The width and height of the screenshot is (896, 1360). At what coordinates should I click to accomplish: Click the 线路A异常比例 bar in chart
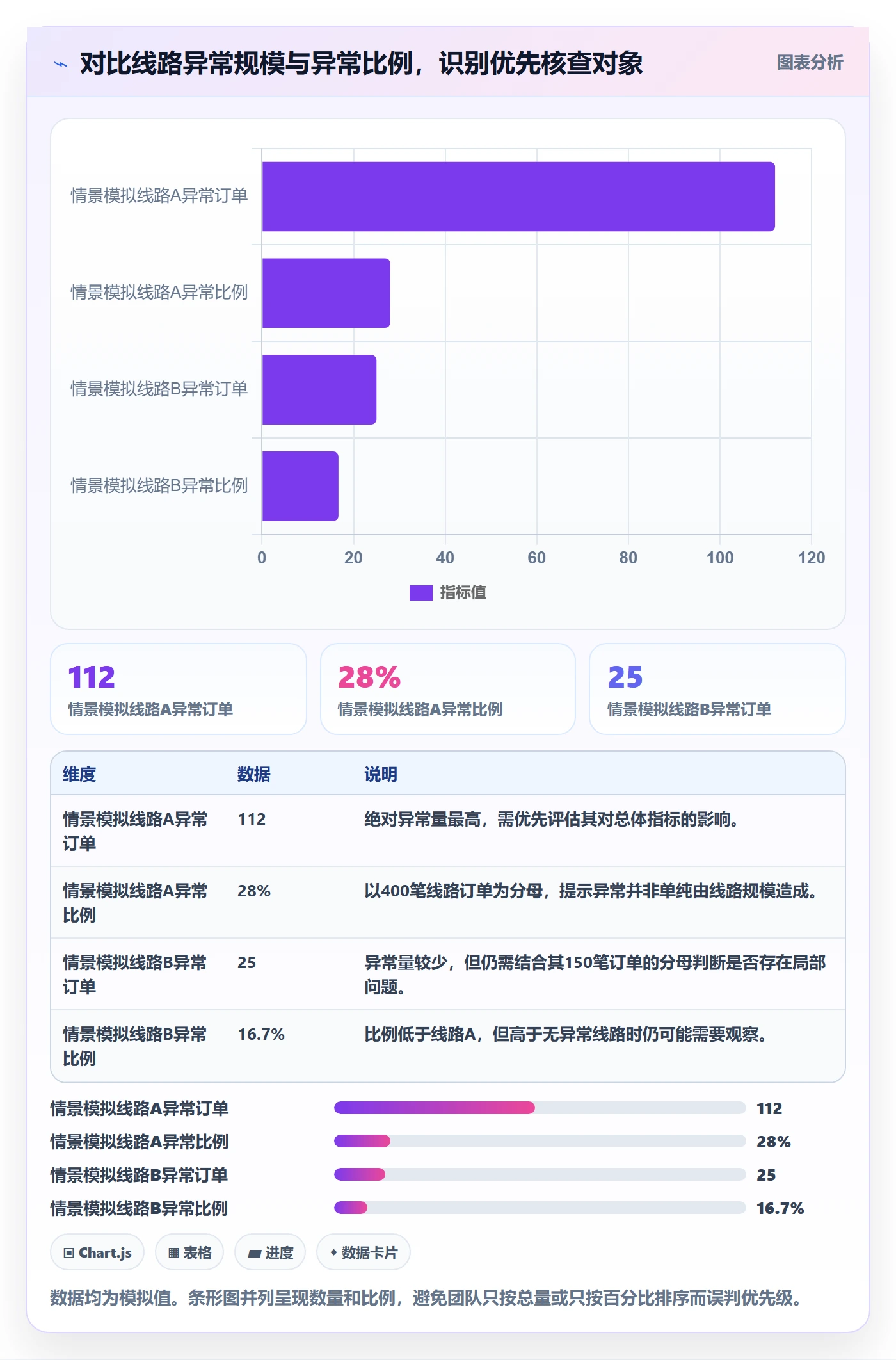(x=326, y=293)
